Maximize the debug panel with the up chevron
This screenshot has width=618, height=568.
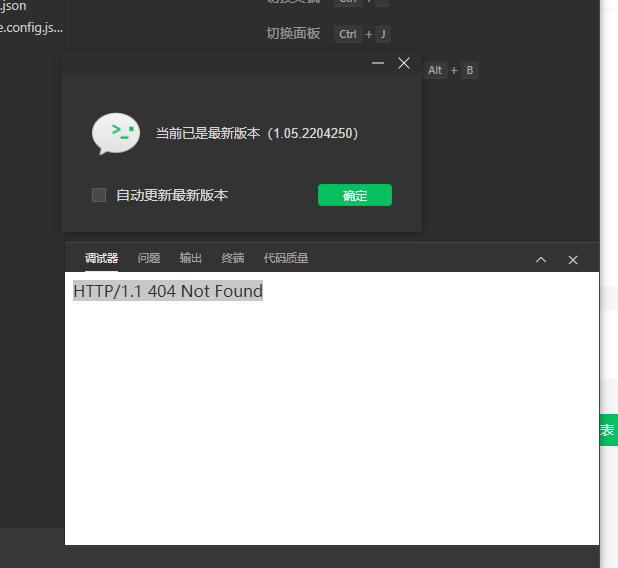541,260
